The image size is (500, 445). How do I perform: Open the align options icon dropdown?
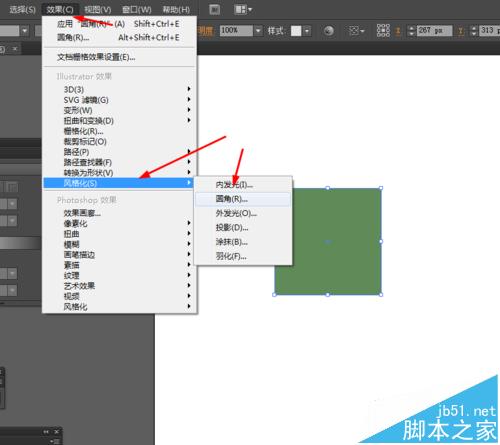(356, 31)
